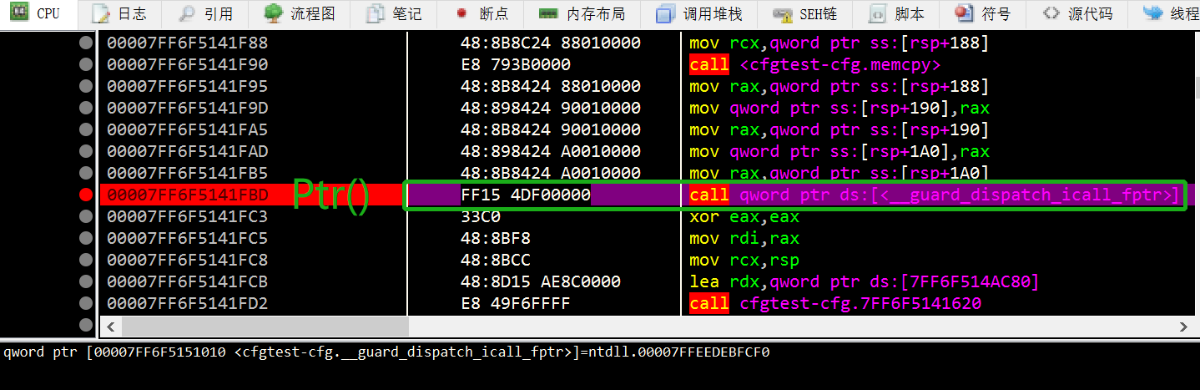Select address 00007FF6F5141FD2
Image resolution: width=1200 pixels, height=390 pixels.
click(187, 303)
